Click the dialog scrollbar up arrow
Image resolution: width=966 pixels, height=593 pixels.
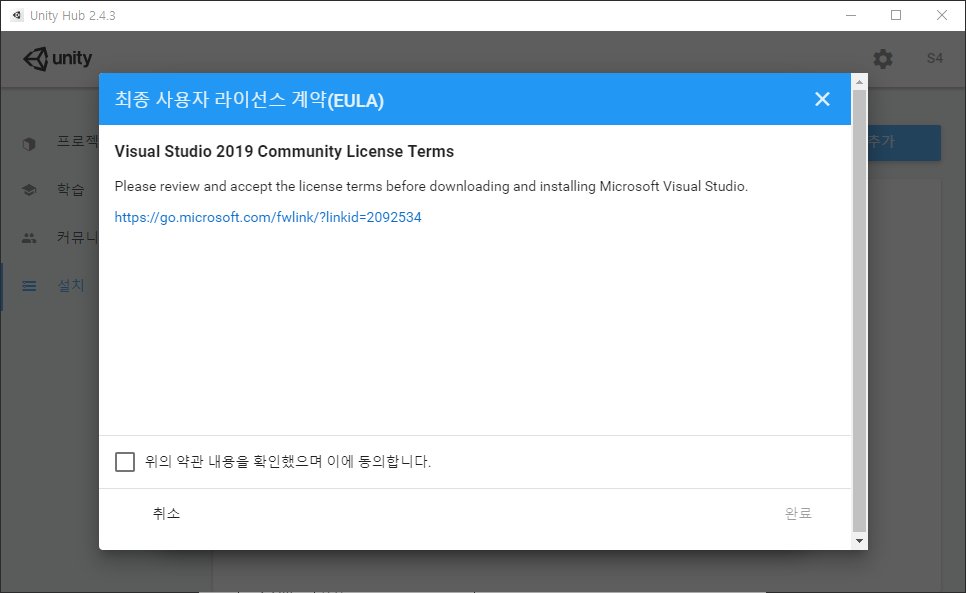click(859, 82)
